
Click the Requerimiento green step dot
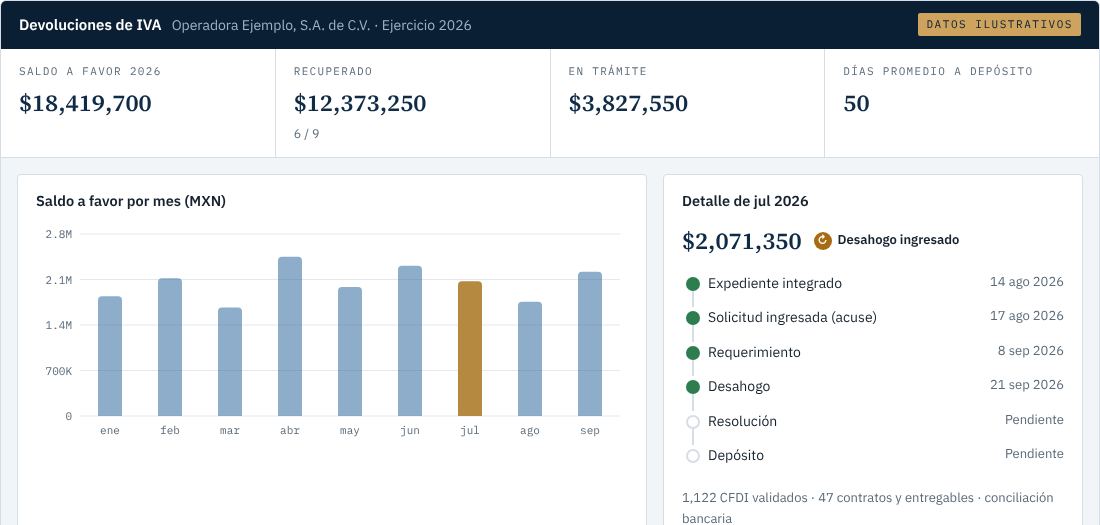[x=692, y=352]
